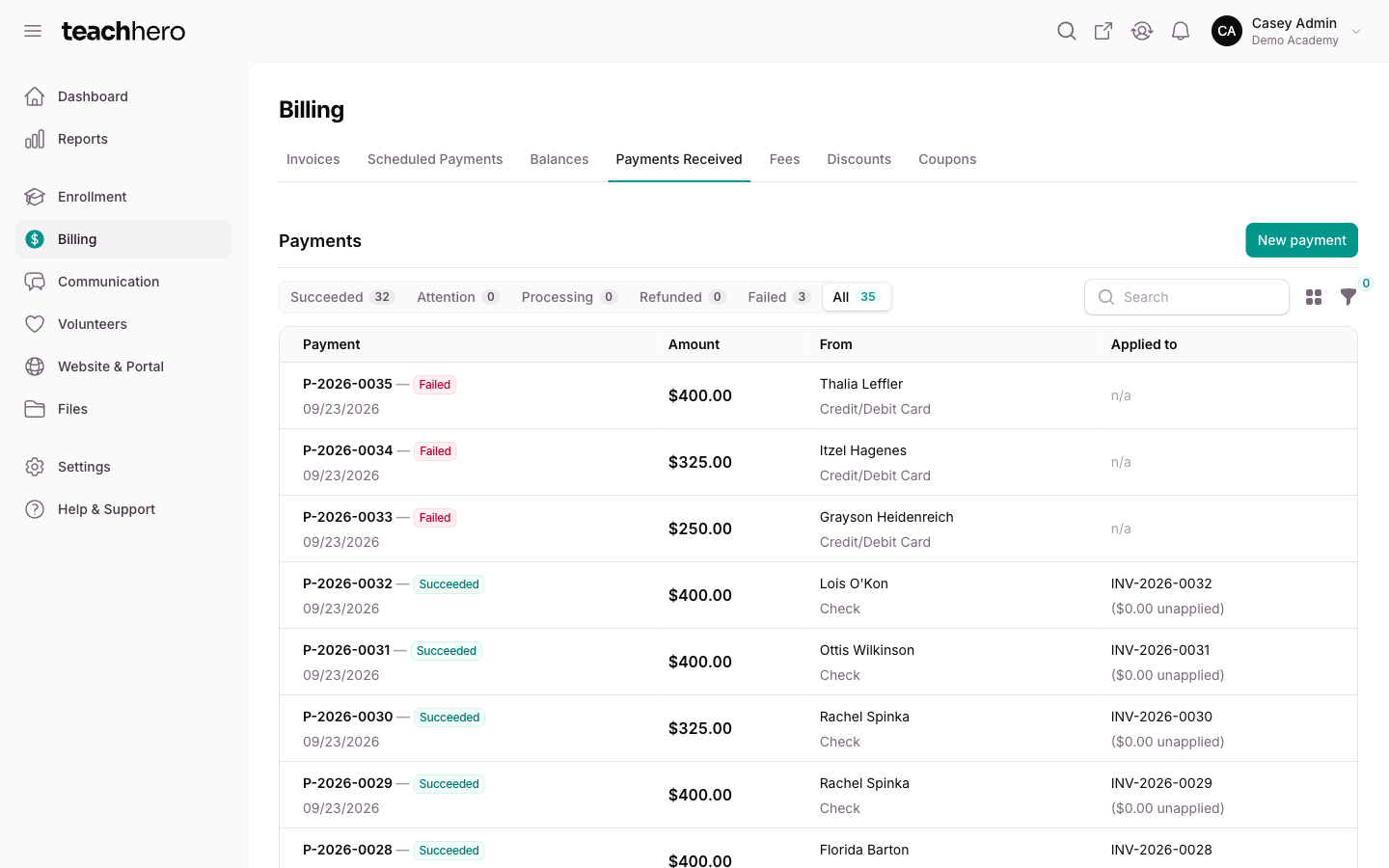1389x868 pixels.
Task: Switch to the Coupons tab
Action: point(947,159)
